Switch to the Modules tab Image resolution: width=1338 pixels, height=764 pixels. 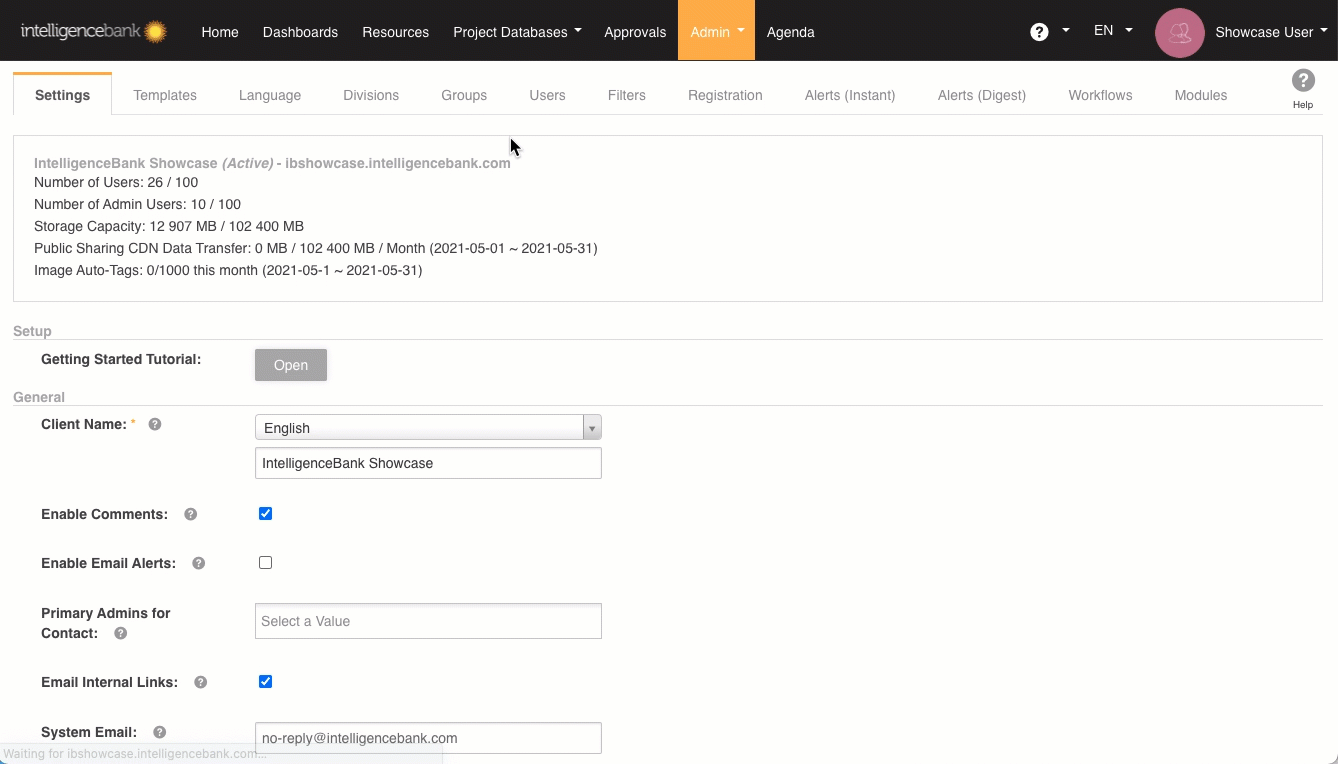click(1201, 95)
